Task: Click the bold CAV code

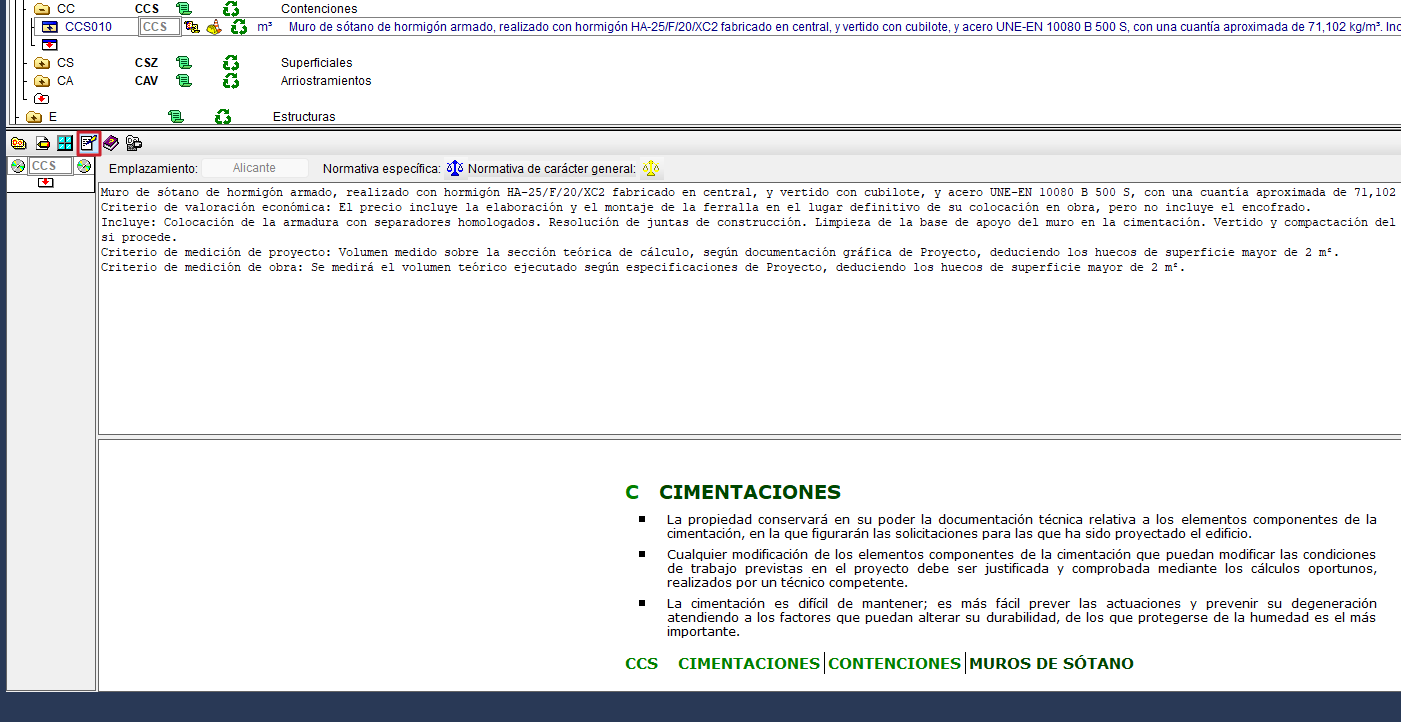Action: tap(147, 81)
